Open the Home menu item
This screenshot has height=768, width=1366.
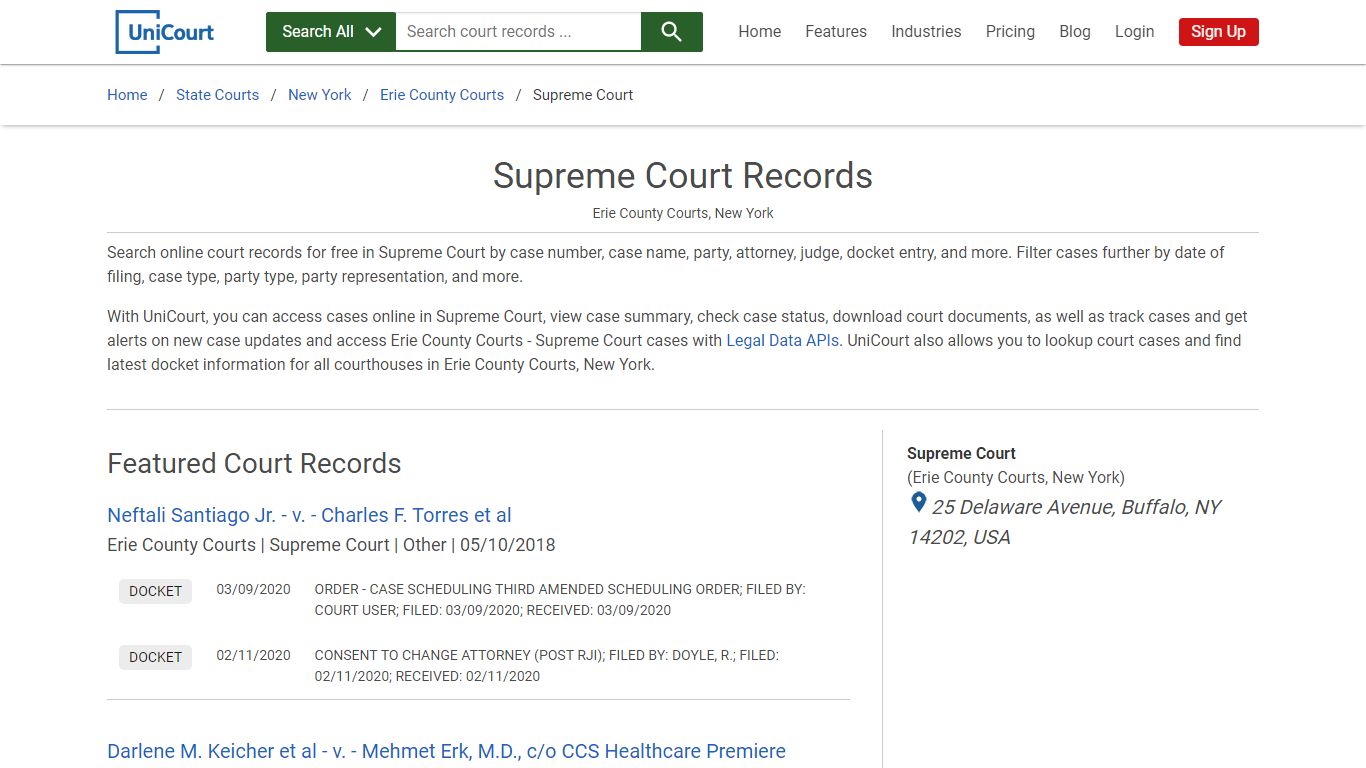pos(760,32)
